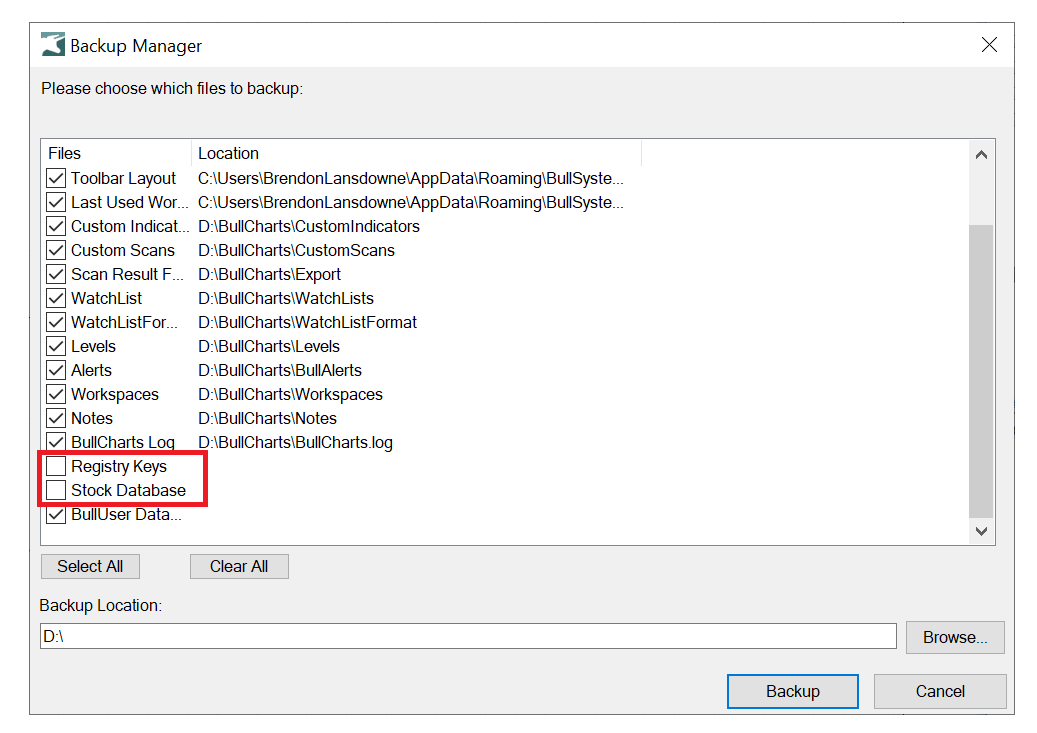Uncheck the BullCharts Log checkbox
The image size is (1037, 733).
click(x=56, y=442)
